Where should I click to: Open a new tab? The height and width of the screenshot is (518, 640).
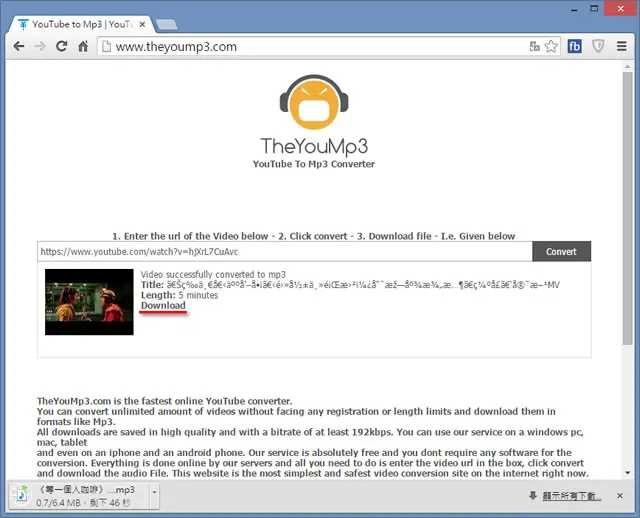point(167,24)
